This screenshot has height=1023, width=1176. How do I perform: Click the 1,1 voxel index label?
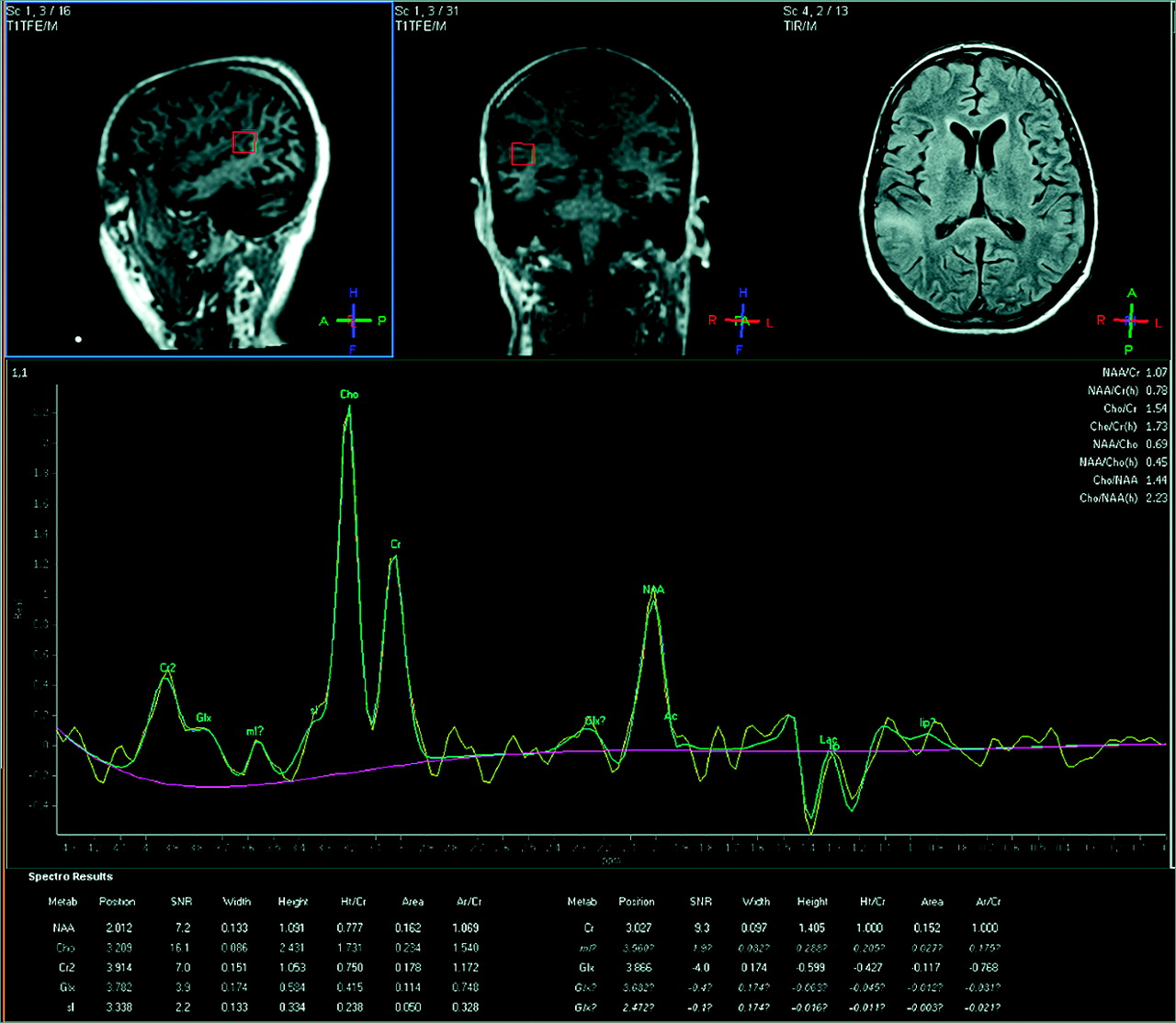[x=20, y=374]
